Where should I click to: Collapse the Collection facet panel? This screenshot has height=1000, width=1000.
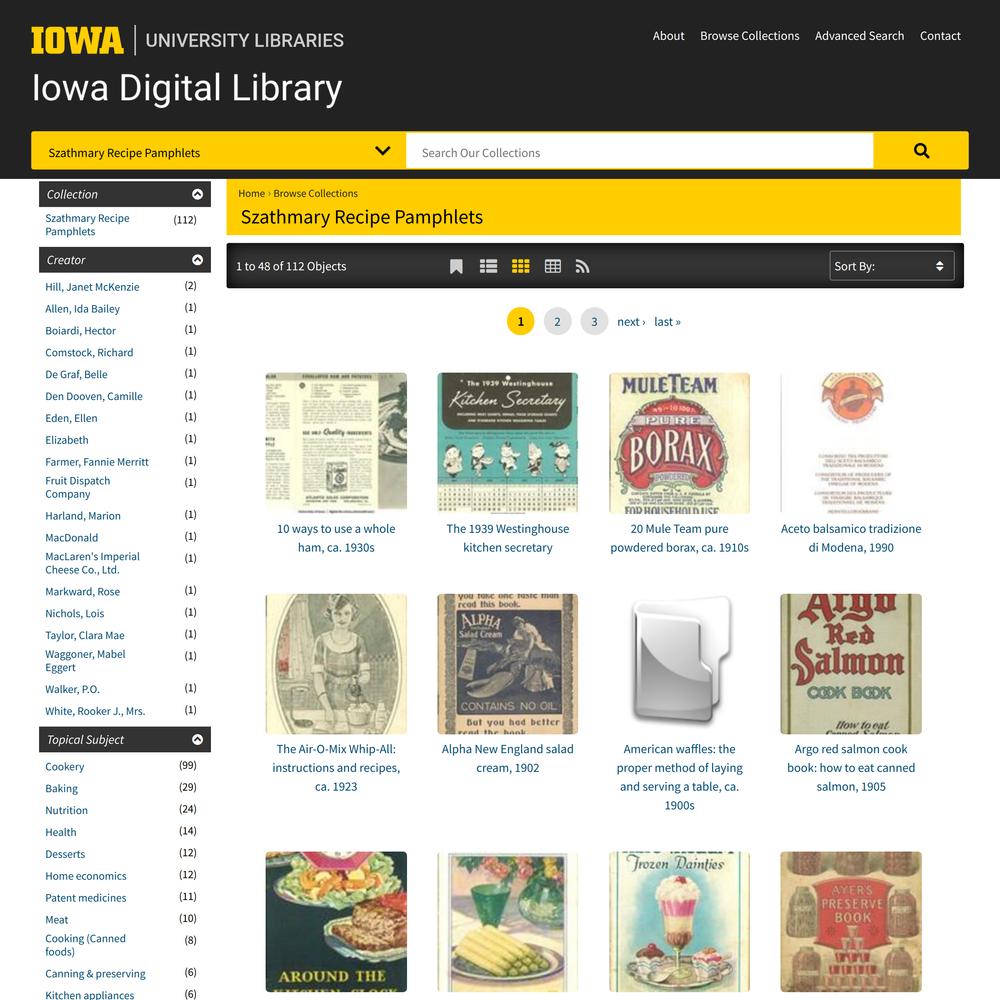click(197, 194)
